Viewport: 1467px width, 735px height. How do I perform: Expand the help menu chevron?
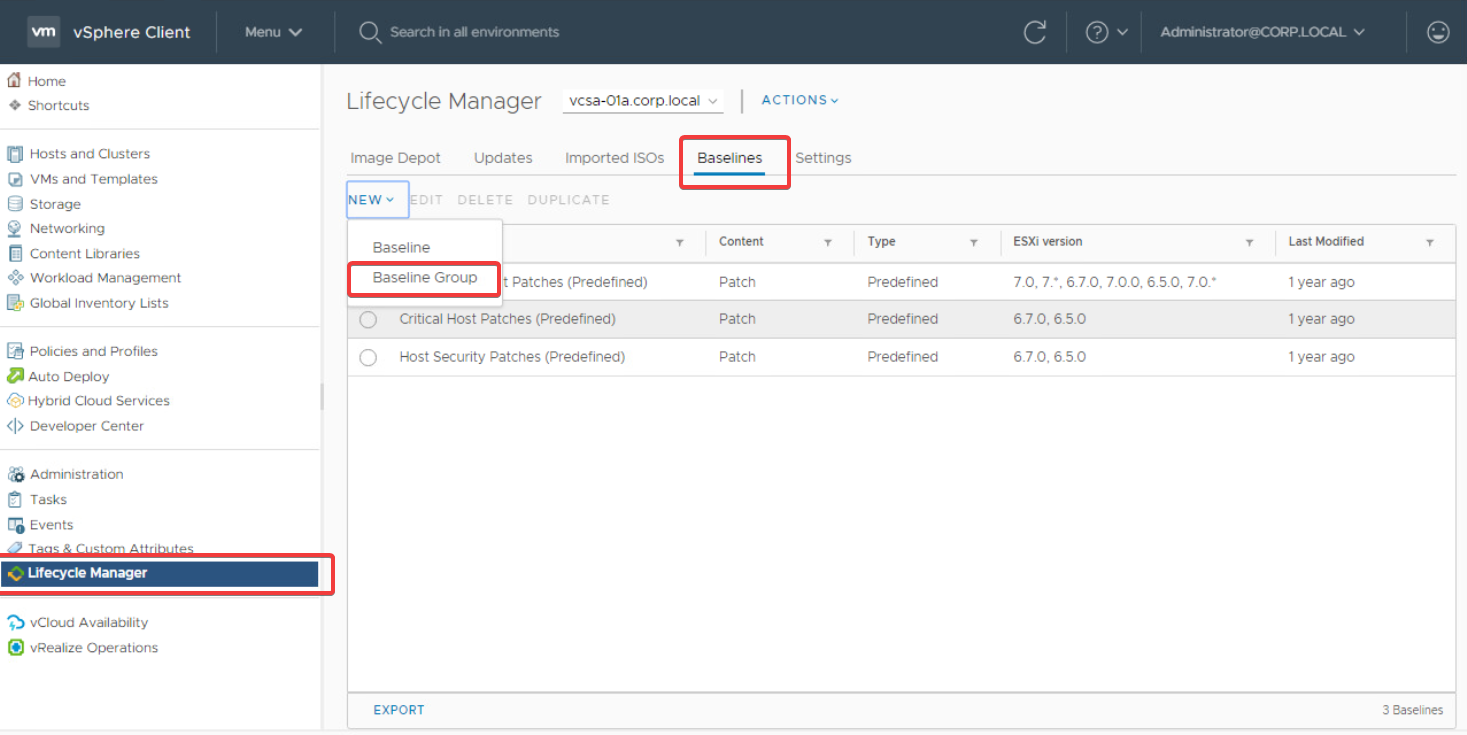[1122, 32]
